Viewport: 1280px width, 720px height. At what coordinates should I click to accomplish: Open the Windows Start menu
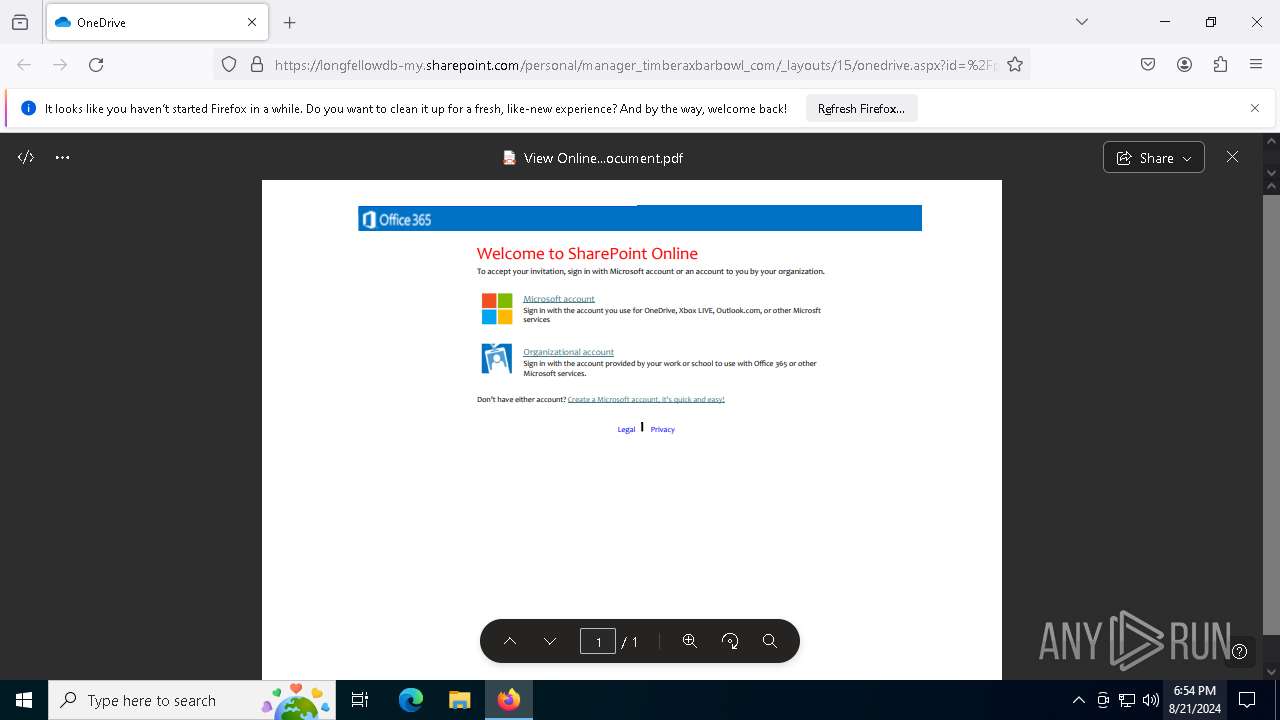pyautogui.click(x=24, y=700)
